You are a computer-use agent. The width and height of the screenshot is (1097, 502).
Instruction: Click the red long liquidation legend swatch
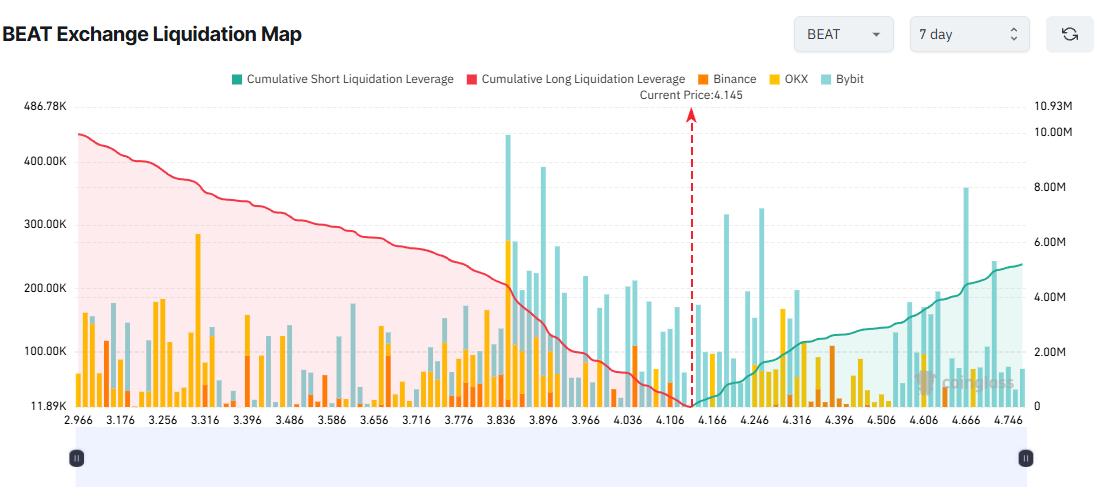(470, 79)
